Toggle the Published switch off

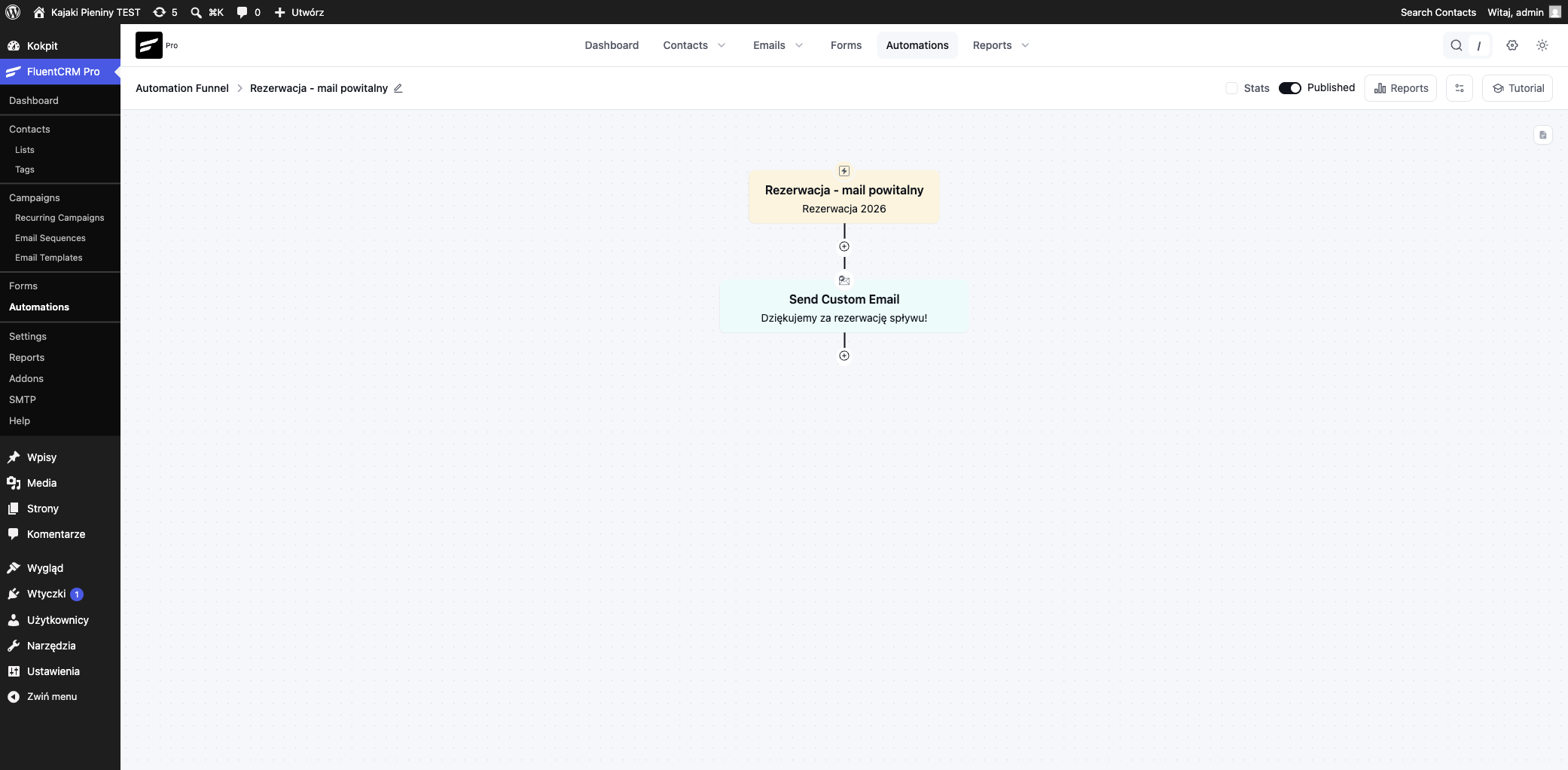[1290, 88]
